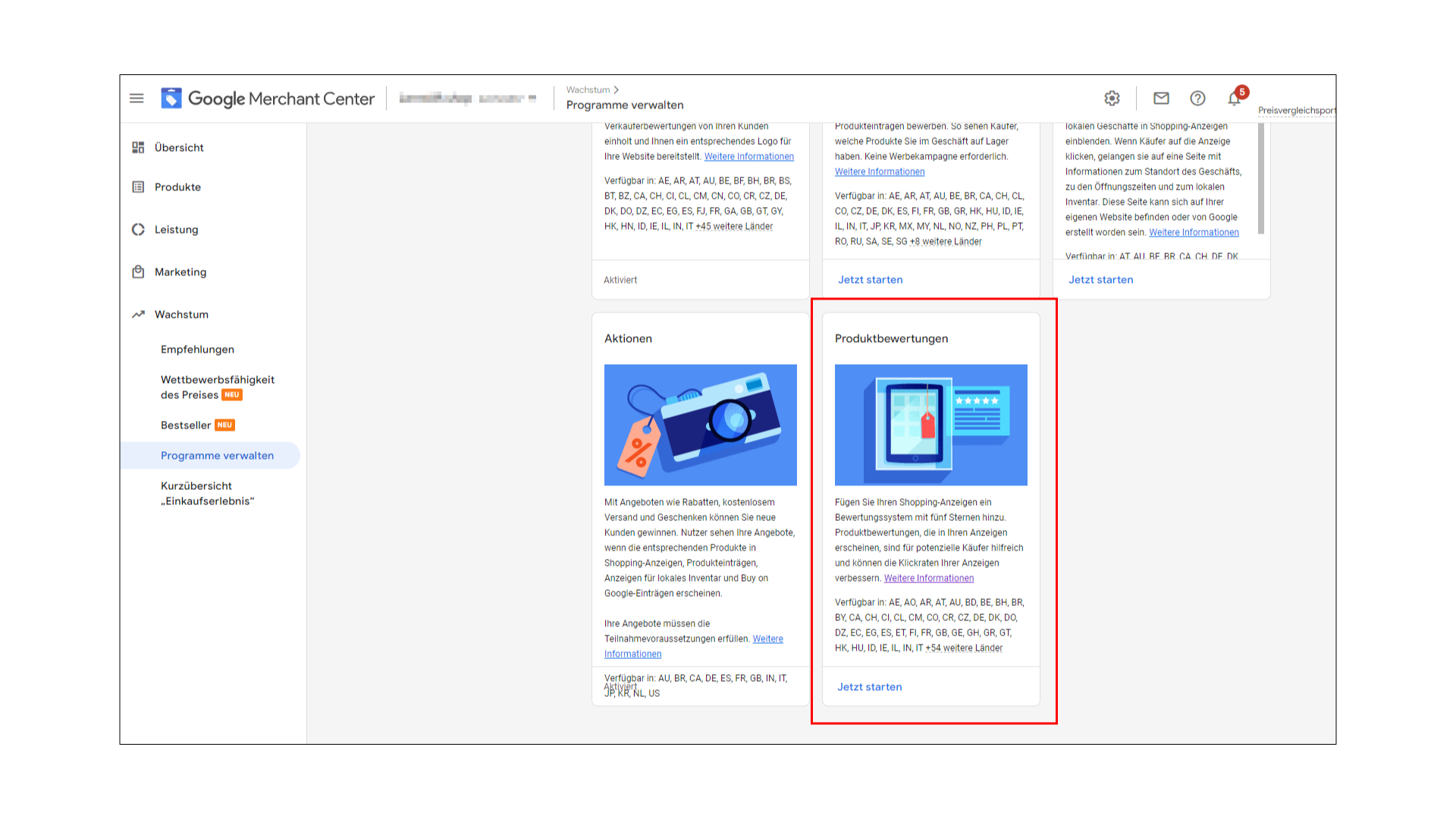Open the account selector dropdown
The image size is (1456, 819).
coord(468,99)
